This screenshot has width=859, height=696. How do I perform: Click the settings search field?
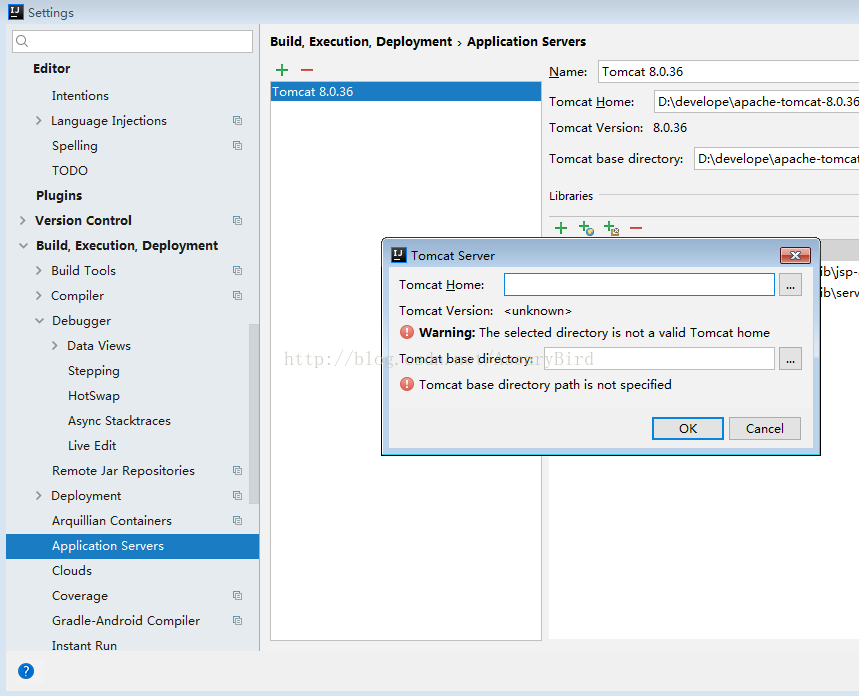pyautogui.click(x=133, y=42)
